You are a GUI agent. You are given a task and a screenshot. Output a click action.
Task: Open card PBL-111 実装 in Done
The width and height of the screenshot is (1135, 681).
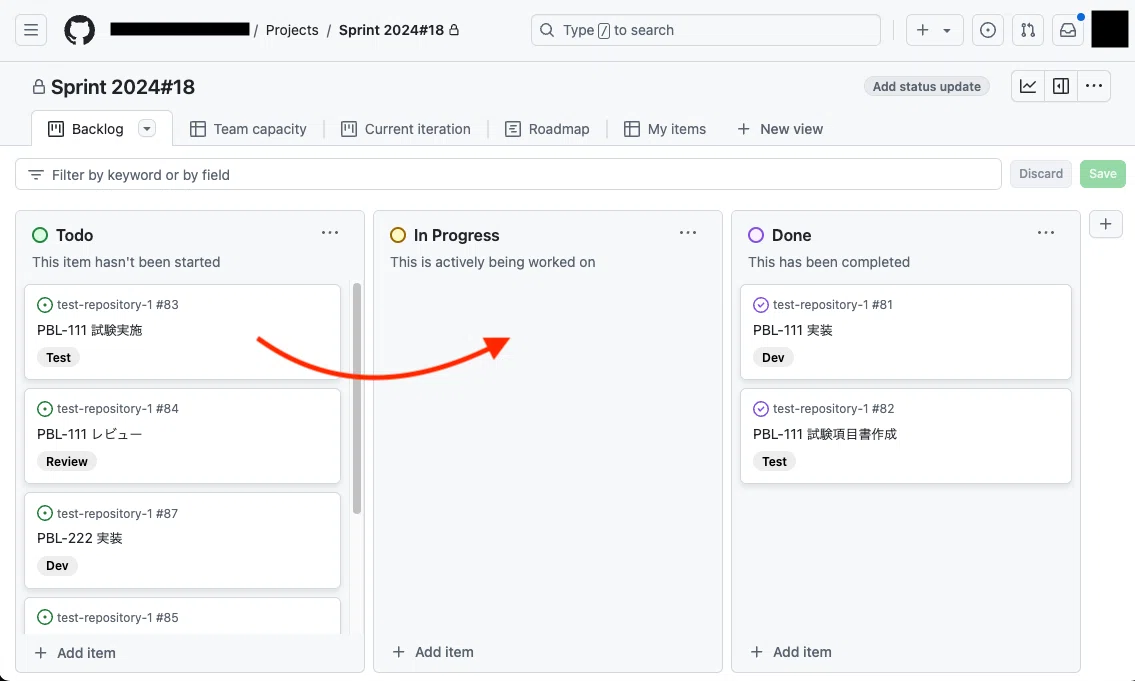tap(793, 330)
